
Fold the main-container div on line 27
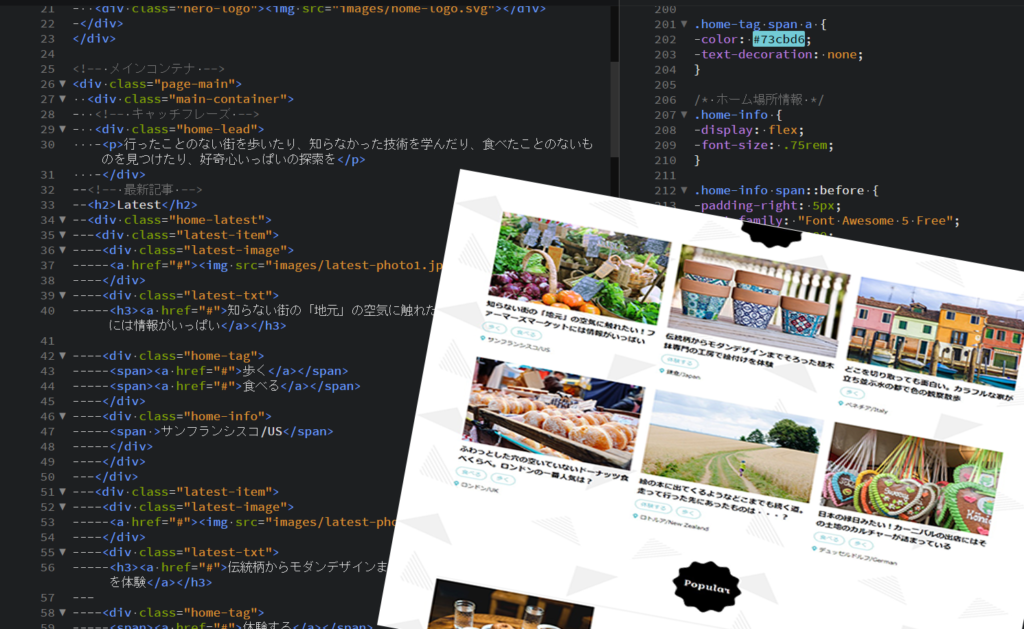[62, 99]
